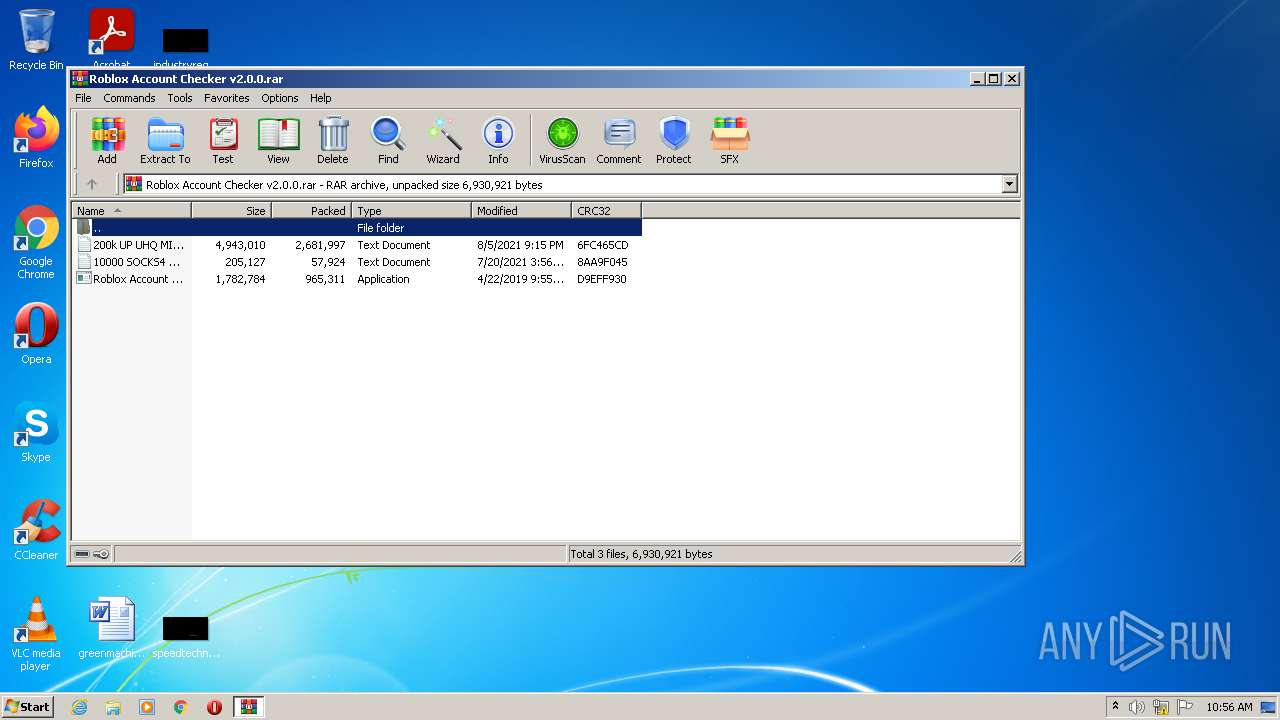
Task: Open the address bar path dropdown
Action: coord(1009,184)
